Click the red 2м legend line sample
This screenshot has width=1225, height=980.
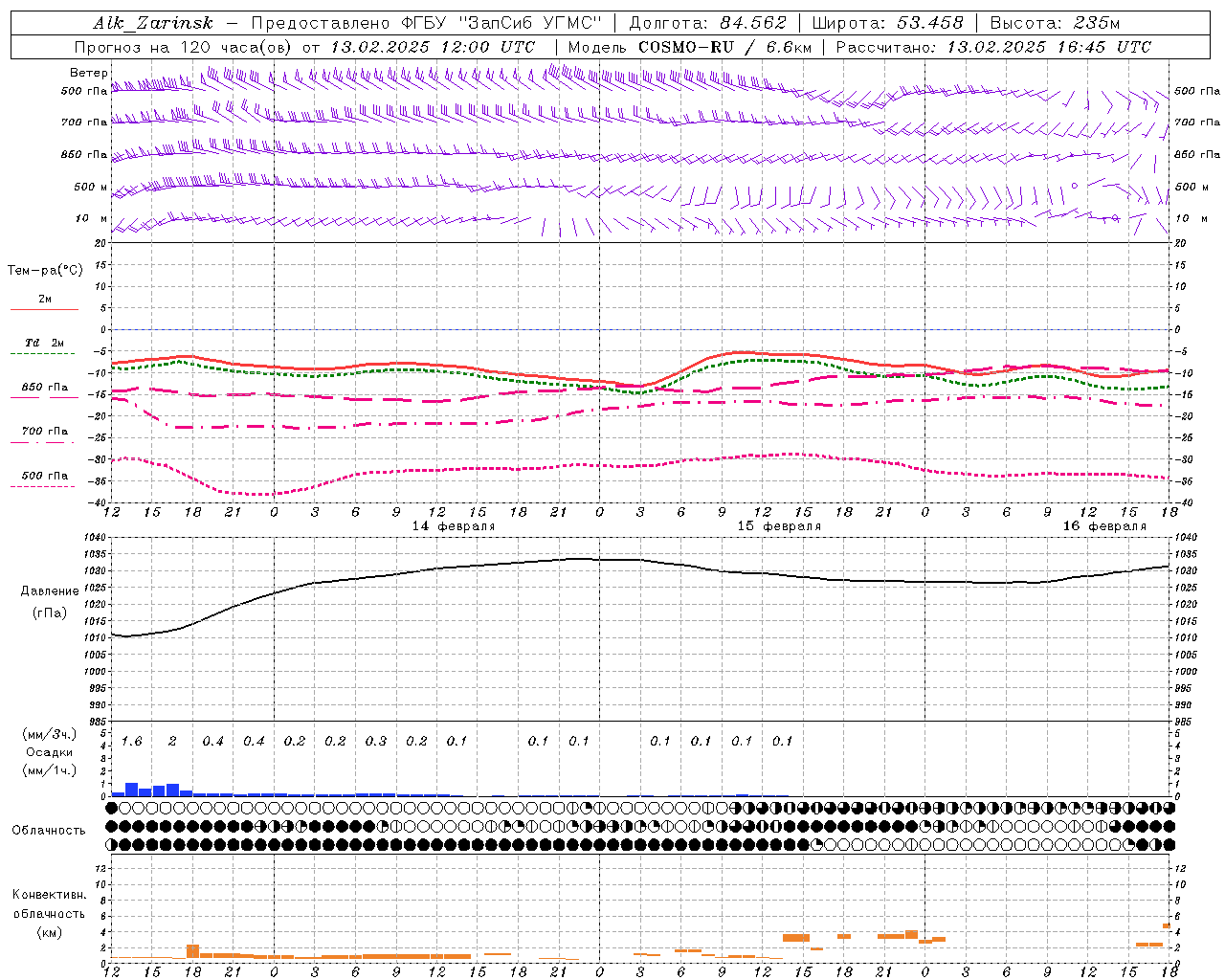click(44, 310)
